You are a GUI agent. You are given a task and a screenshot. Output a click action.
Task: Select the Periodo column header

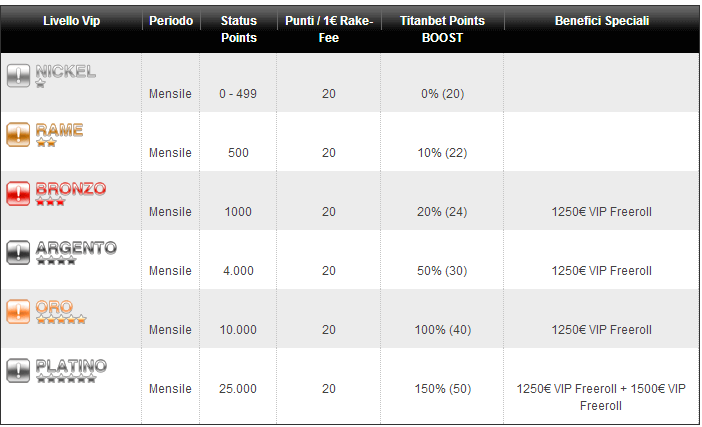click(x=171, y=21)
